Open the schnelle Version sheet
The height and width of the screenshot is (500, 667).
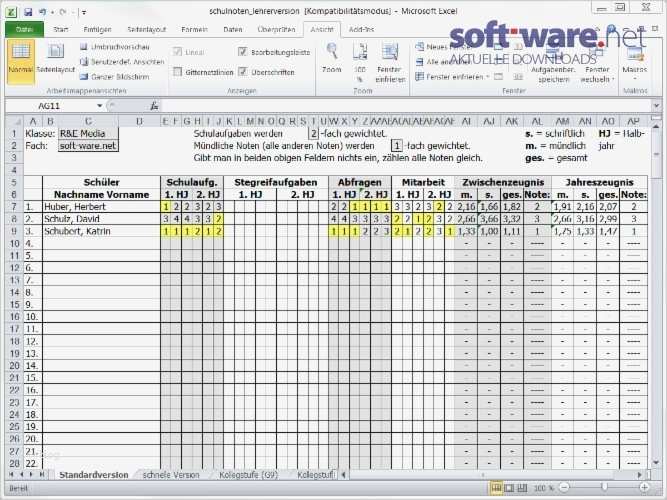[x=171, y=475]
